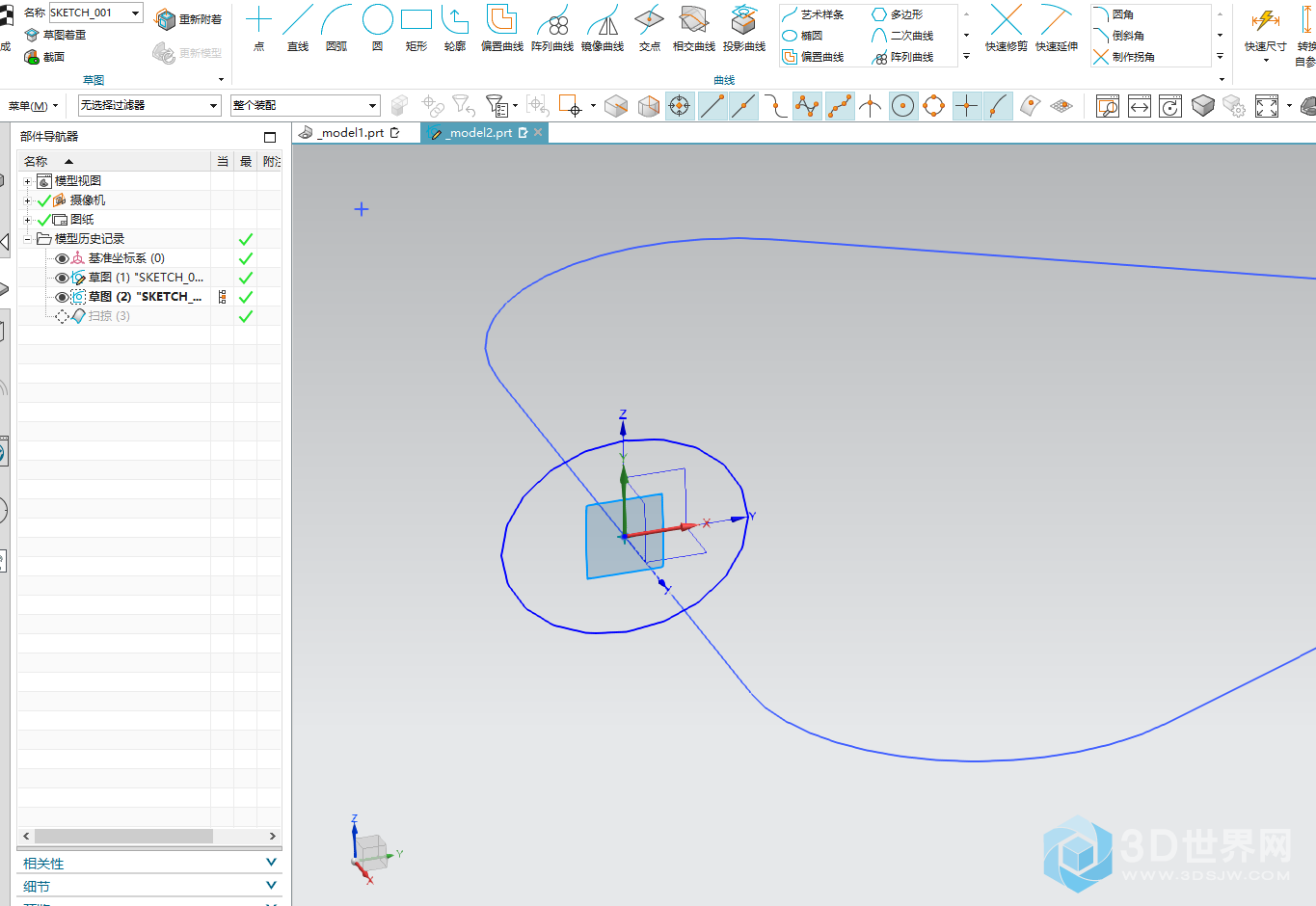Select the 制作拐角 (Make Corner) tool
1316x906 pixels.
(x=1124, y=57)
